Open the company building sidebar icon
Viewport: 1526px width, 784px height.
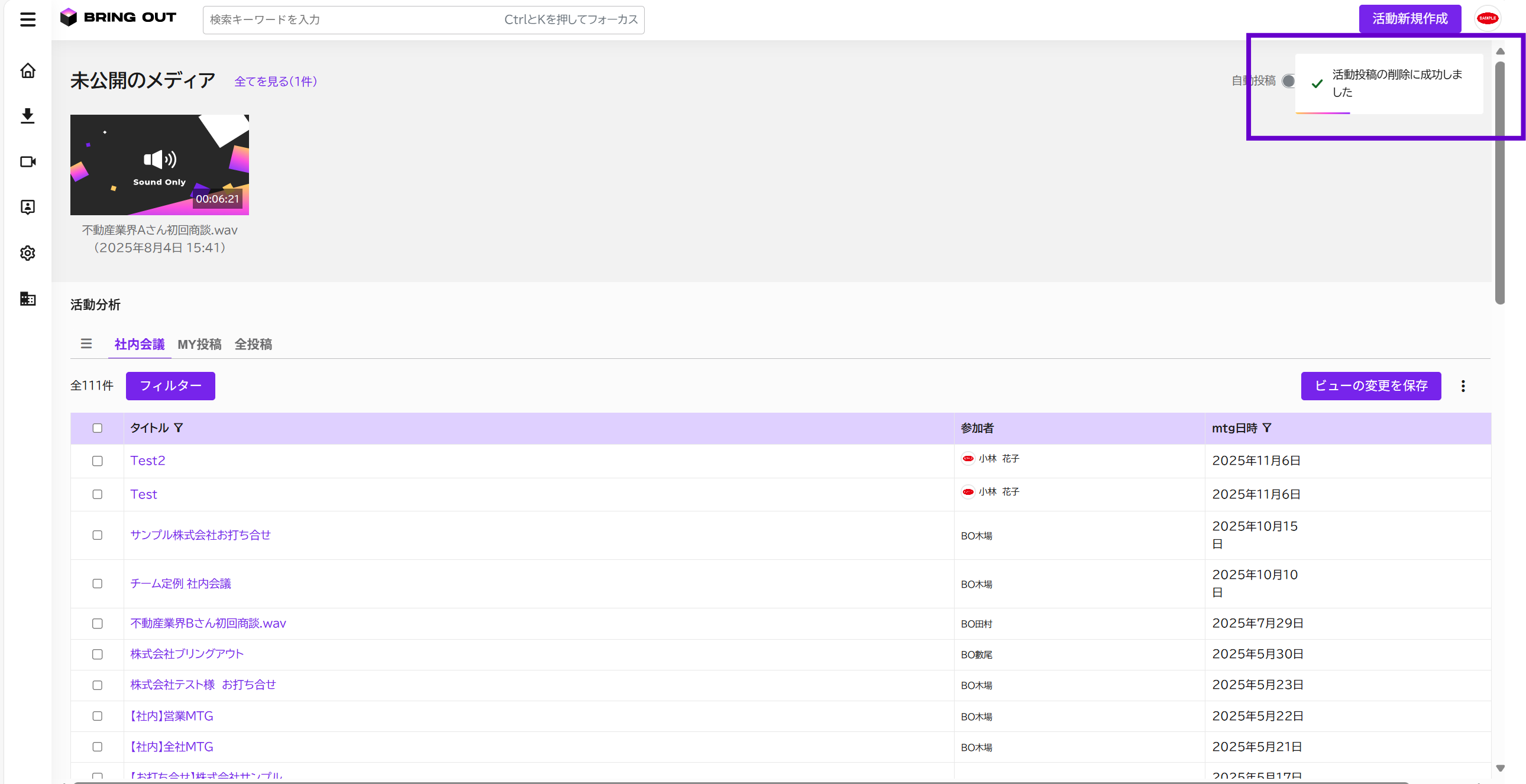click(x=27, y=299)
